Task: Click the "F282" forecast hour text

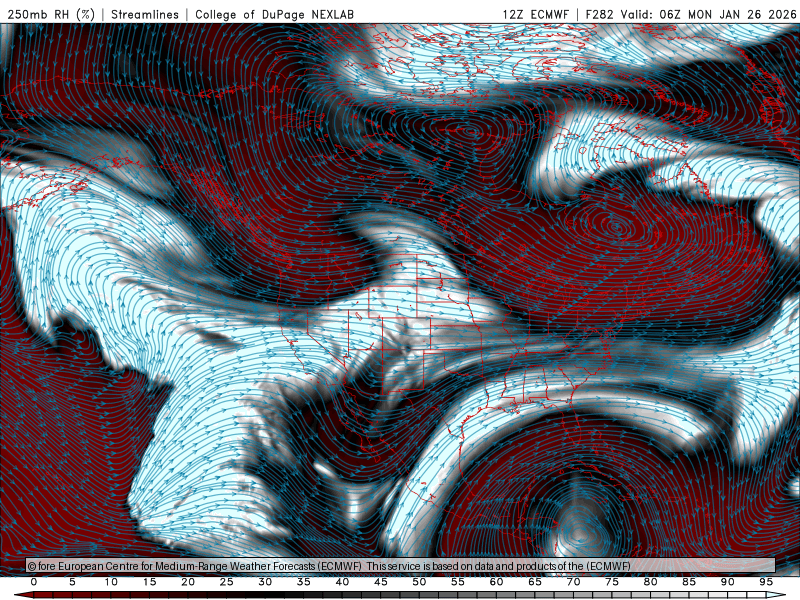Action: pyautogui.click(x=599, y=14)
